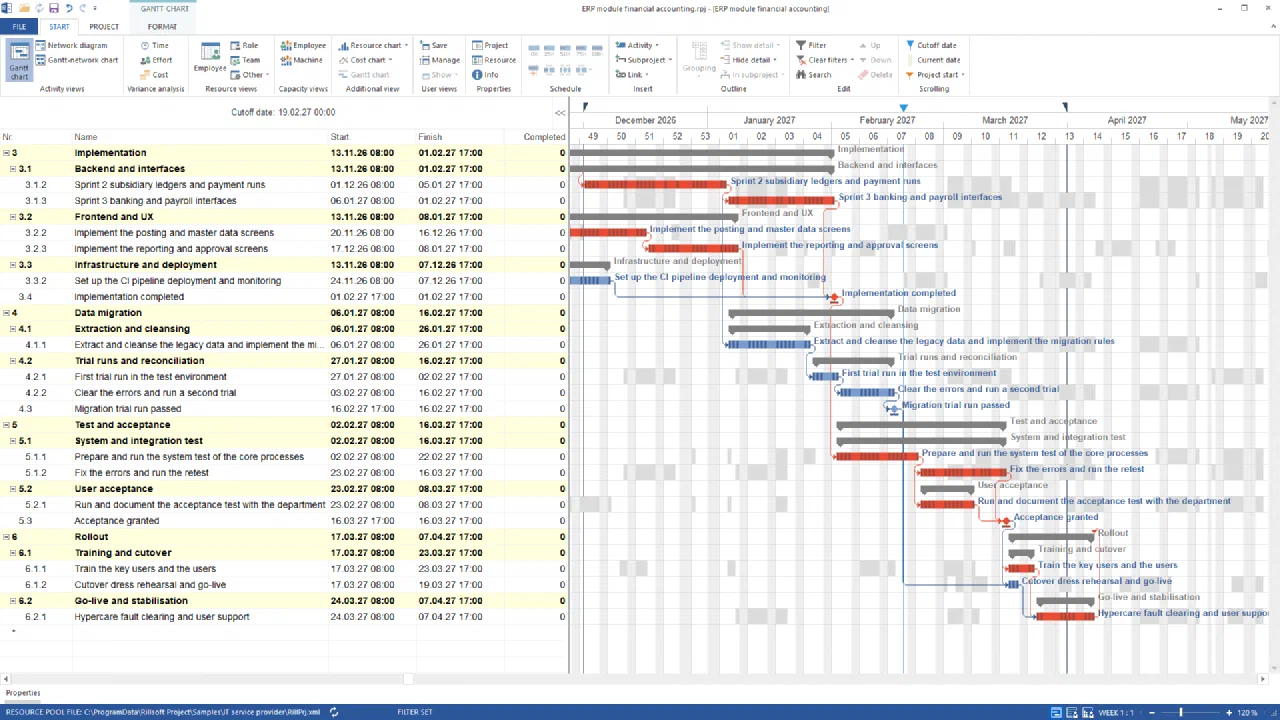Open the Link insert dropdown

631,75
